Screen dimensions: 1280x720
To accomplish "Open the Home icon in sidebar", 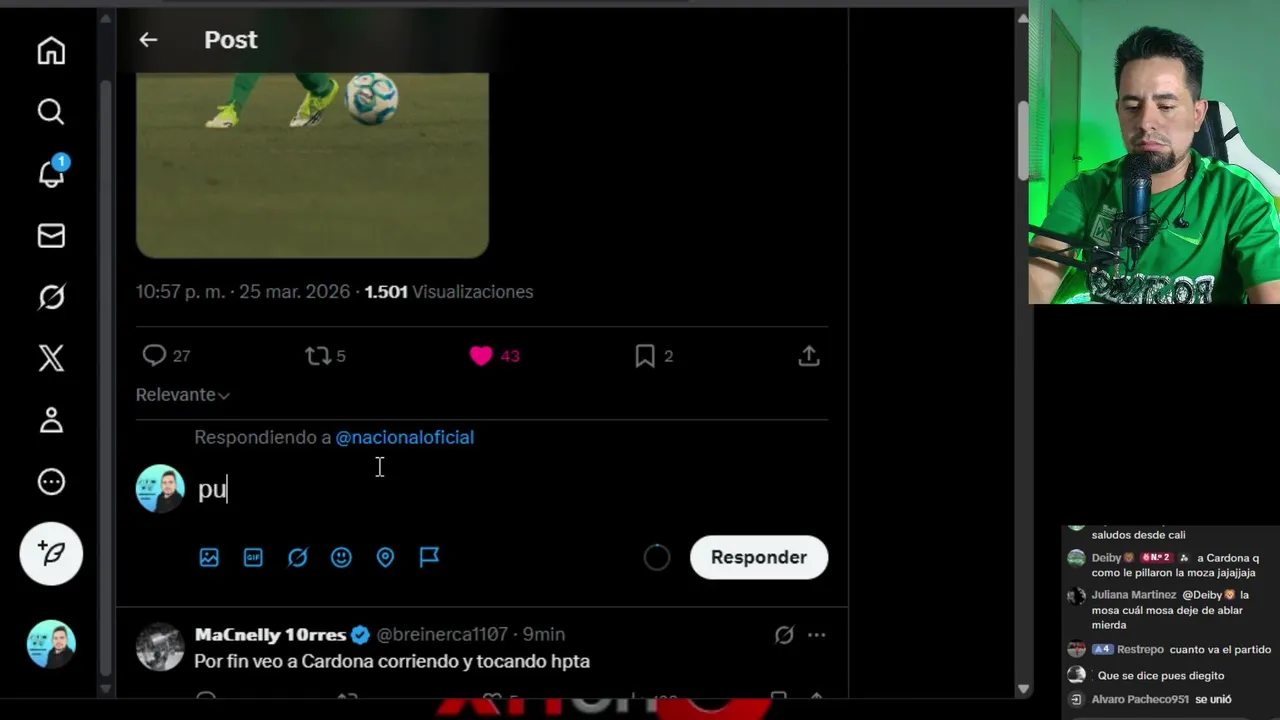I will click(51, 51).
